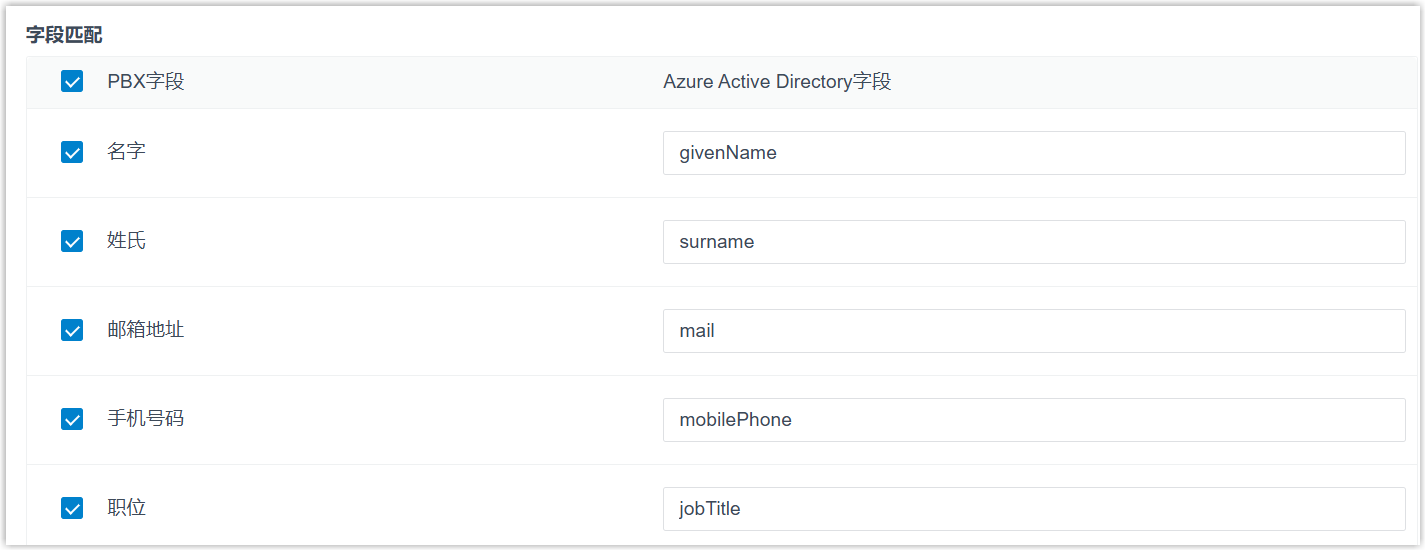1426x551 pixels.
Task: Click the givenName input field
Action: (x=1033, y=153)
